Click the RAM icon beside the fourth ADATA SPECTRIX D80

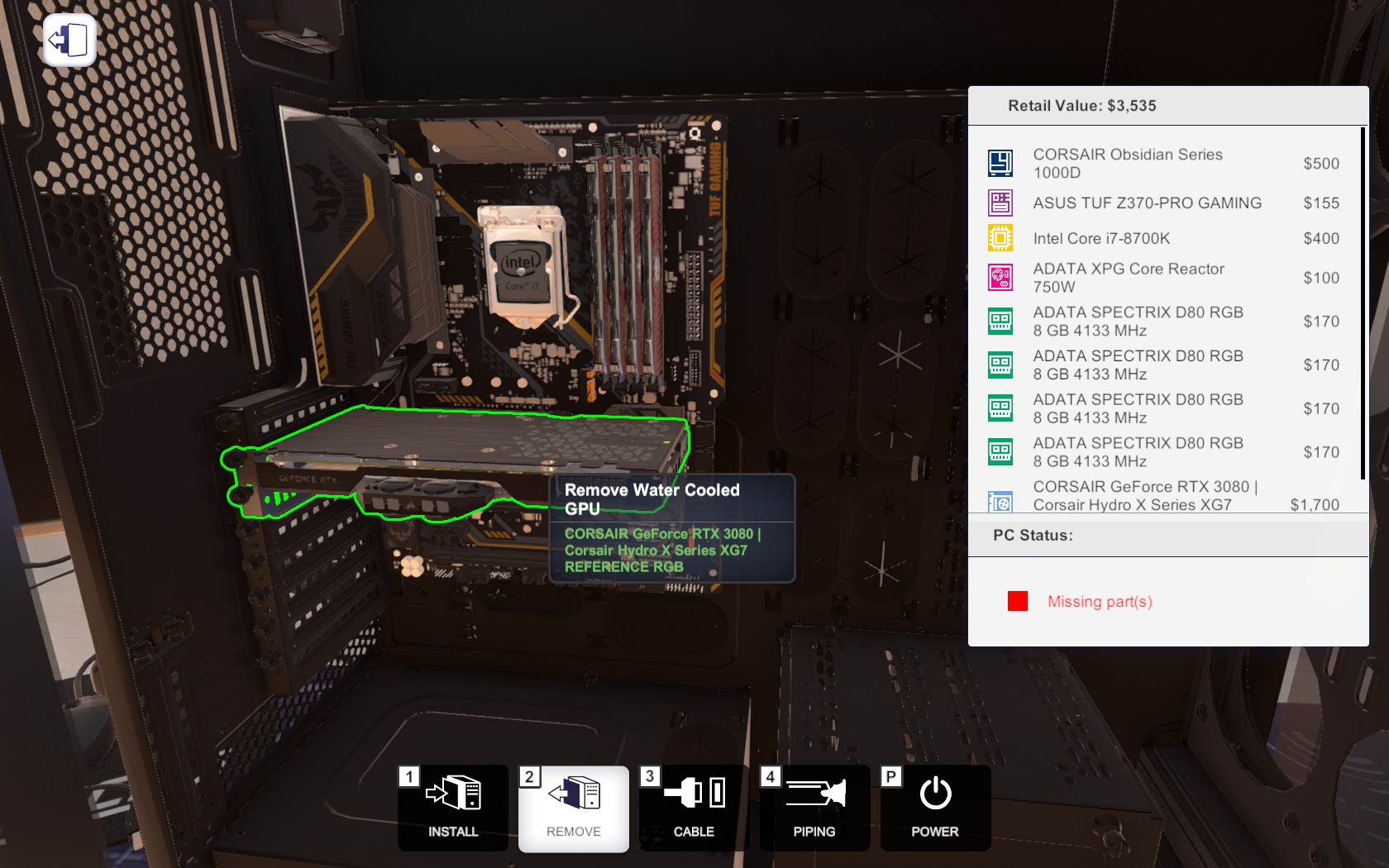point(1000,452)
